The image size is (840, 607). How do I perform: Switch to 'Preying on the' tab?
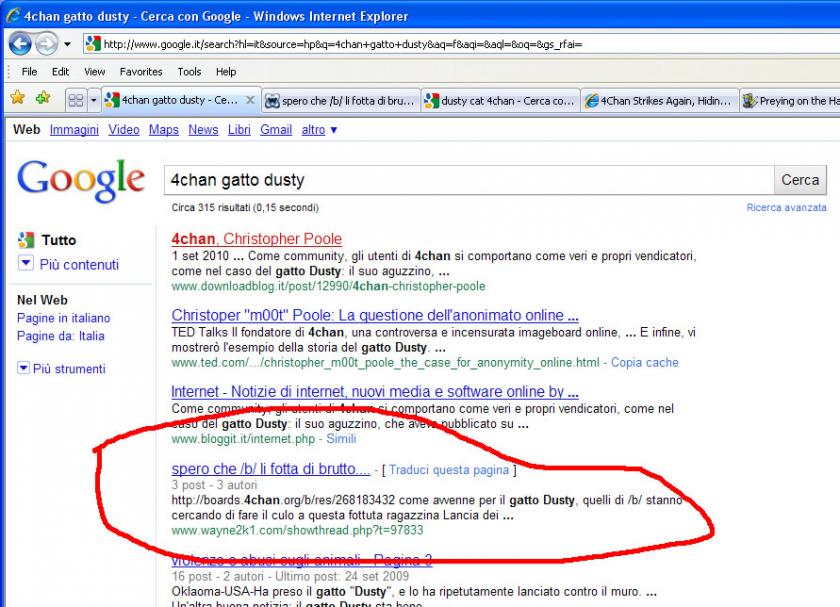pyautogui.click(x=790, y=101)
